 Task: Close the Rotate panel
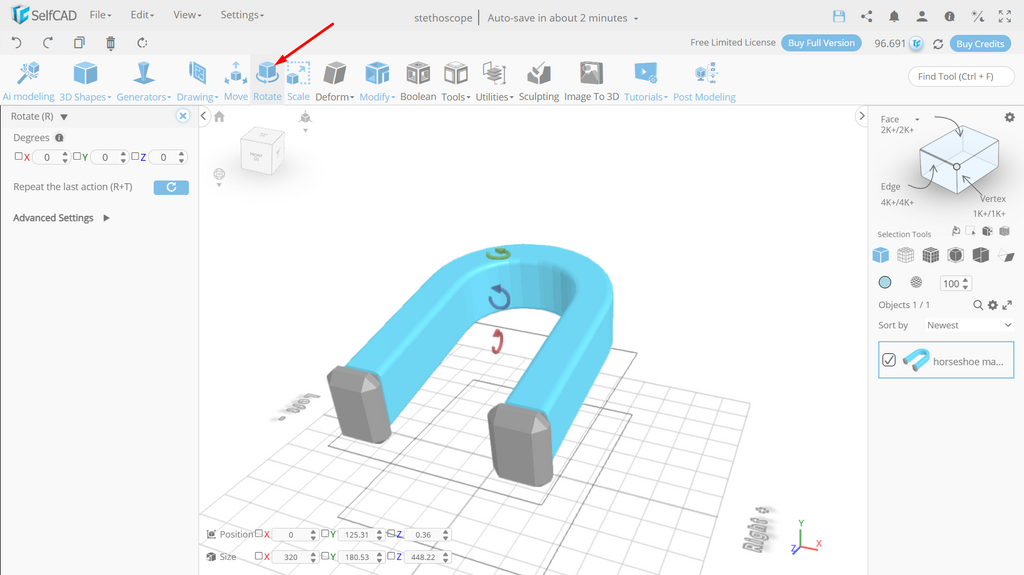(183, 116)
